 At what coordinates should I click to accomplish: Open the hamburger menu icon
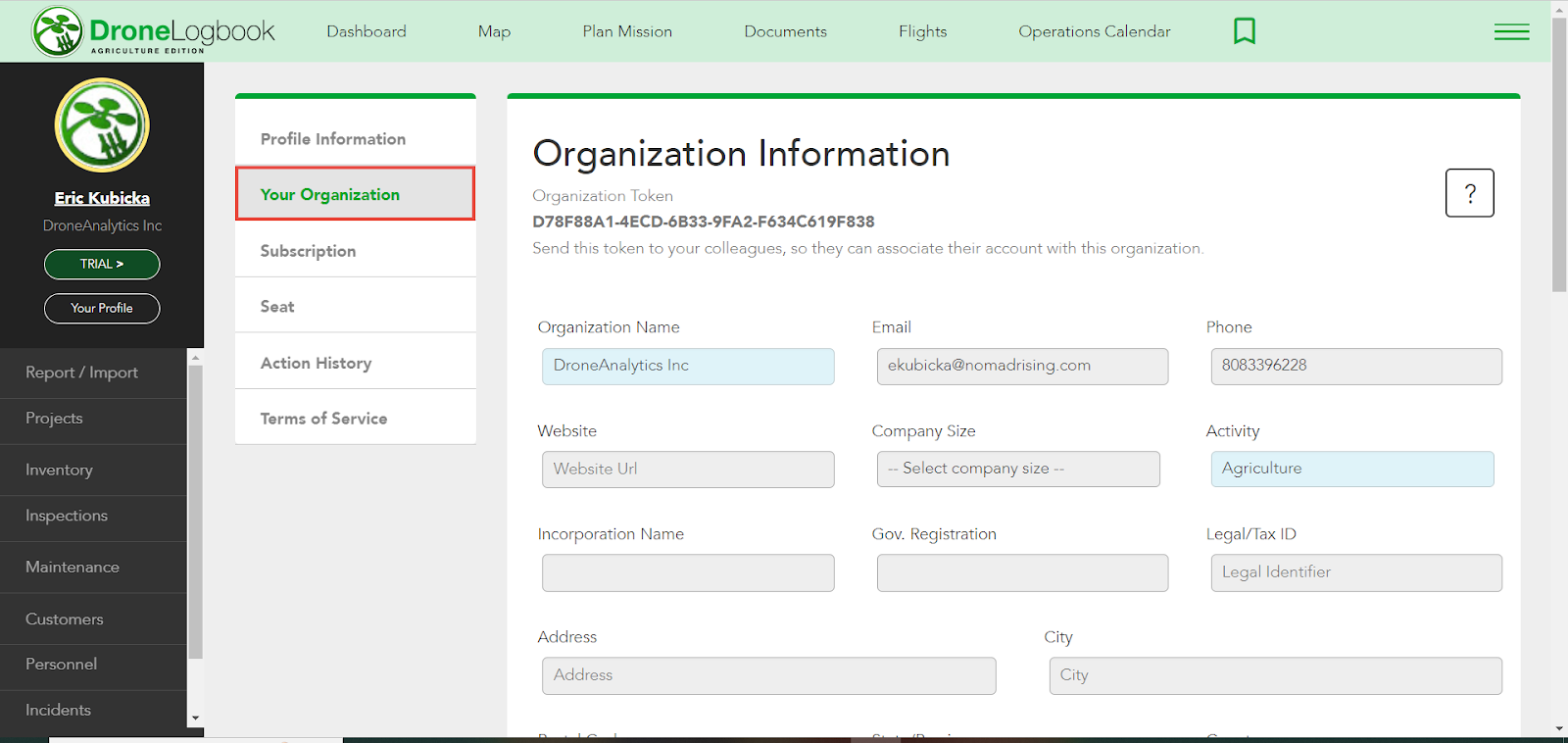click(x=1511, y=32)
